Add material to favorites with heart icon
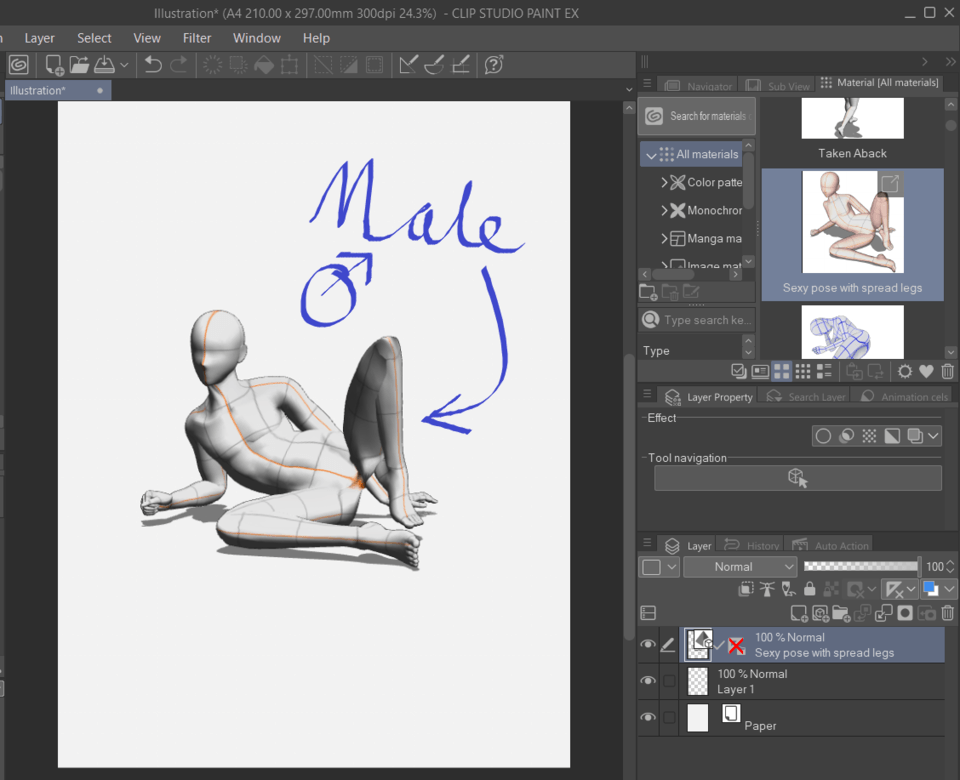 pos(926,371)
